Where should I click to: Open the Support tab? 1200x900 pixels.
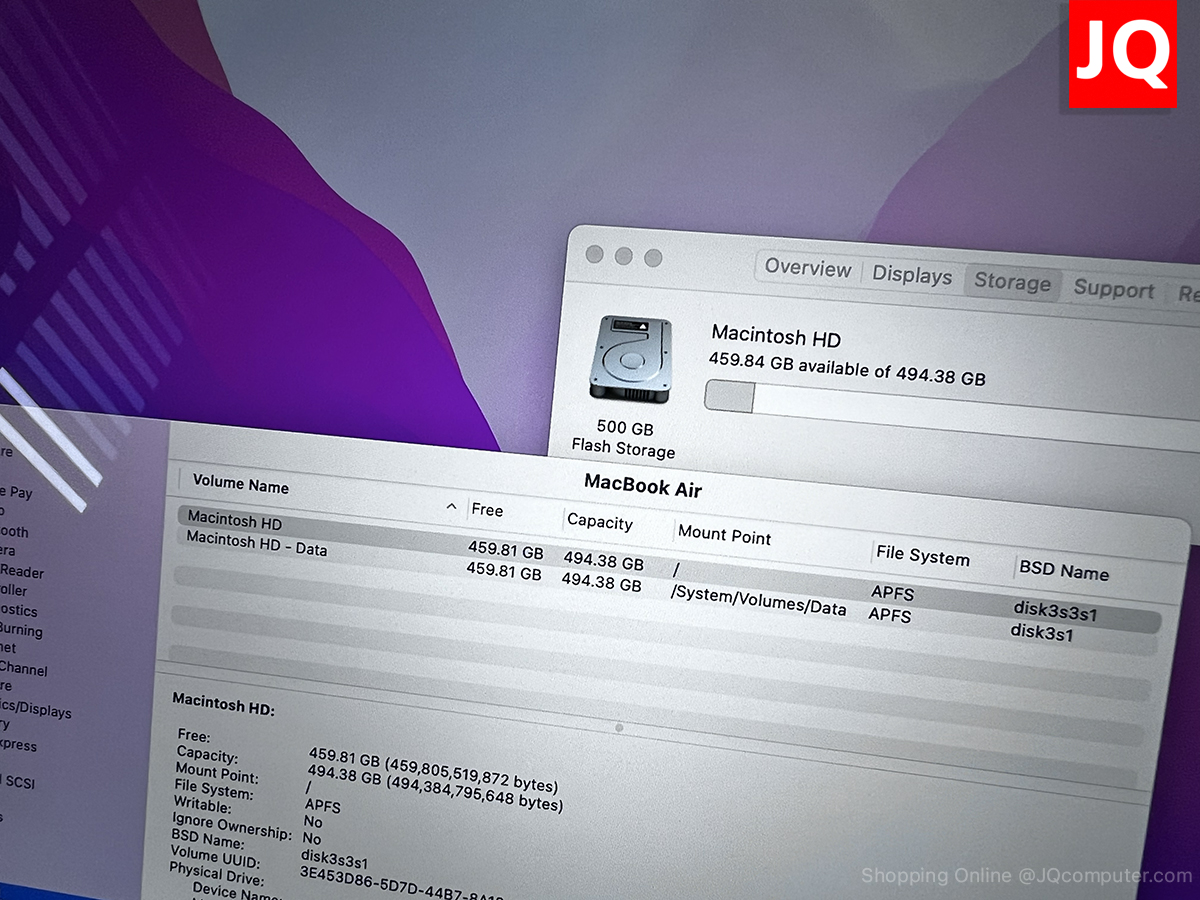pos(1114,289)
